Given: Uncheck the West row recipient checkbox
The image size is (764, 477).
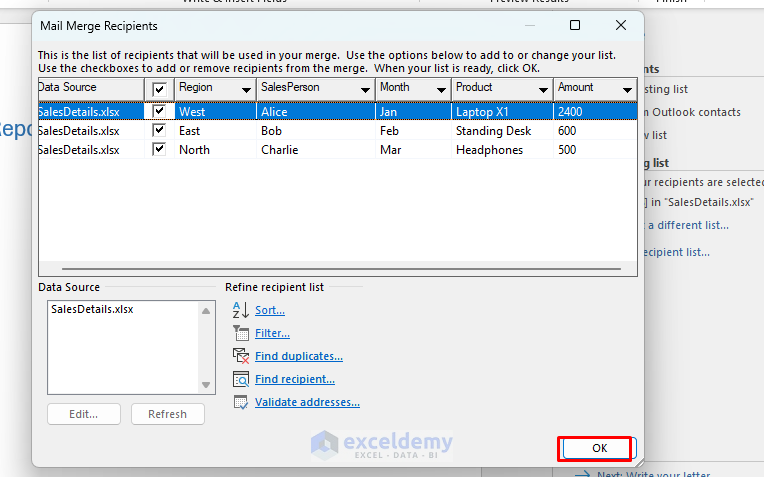Looking at the screenshot, I should point(159,111).
